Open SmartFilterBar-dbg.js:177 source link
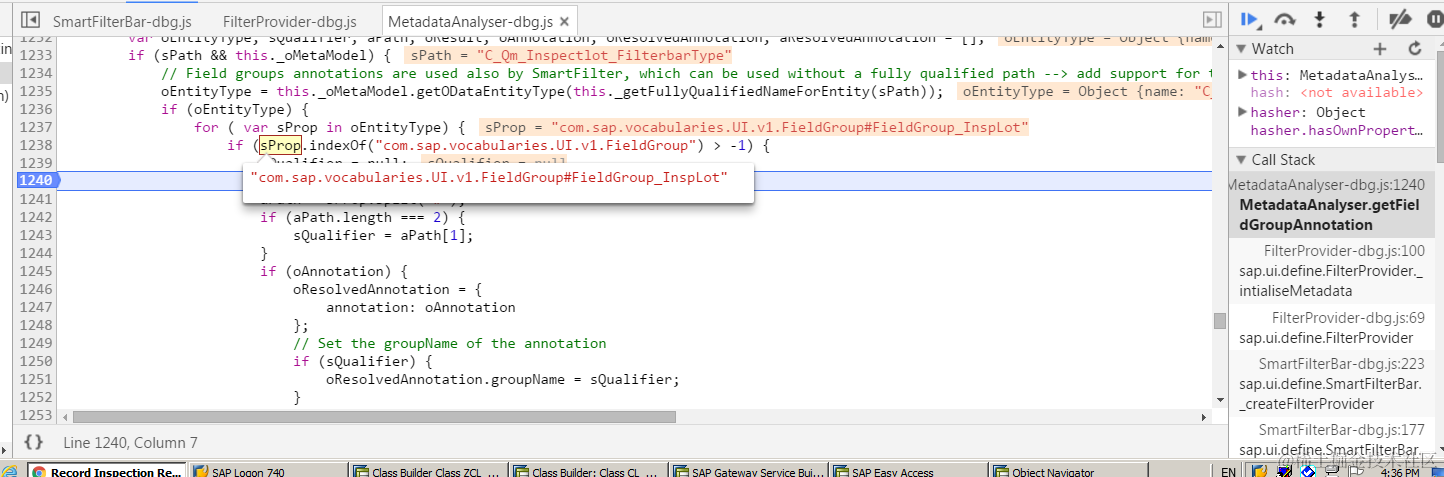This screenshot has width=1444, height=477. pyautogui.click(x=1341, y=430)
